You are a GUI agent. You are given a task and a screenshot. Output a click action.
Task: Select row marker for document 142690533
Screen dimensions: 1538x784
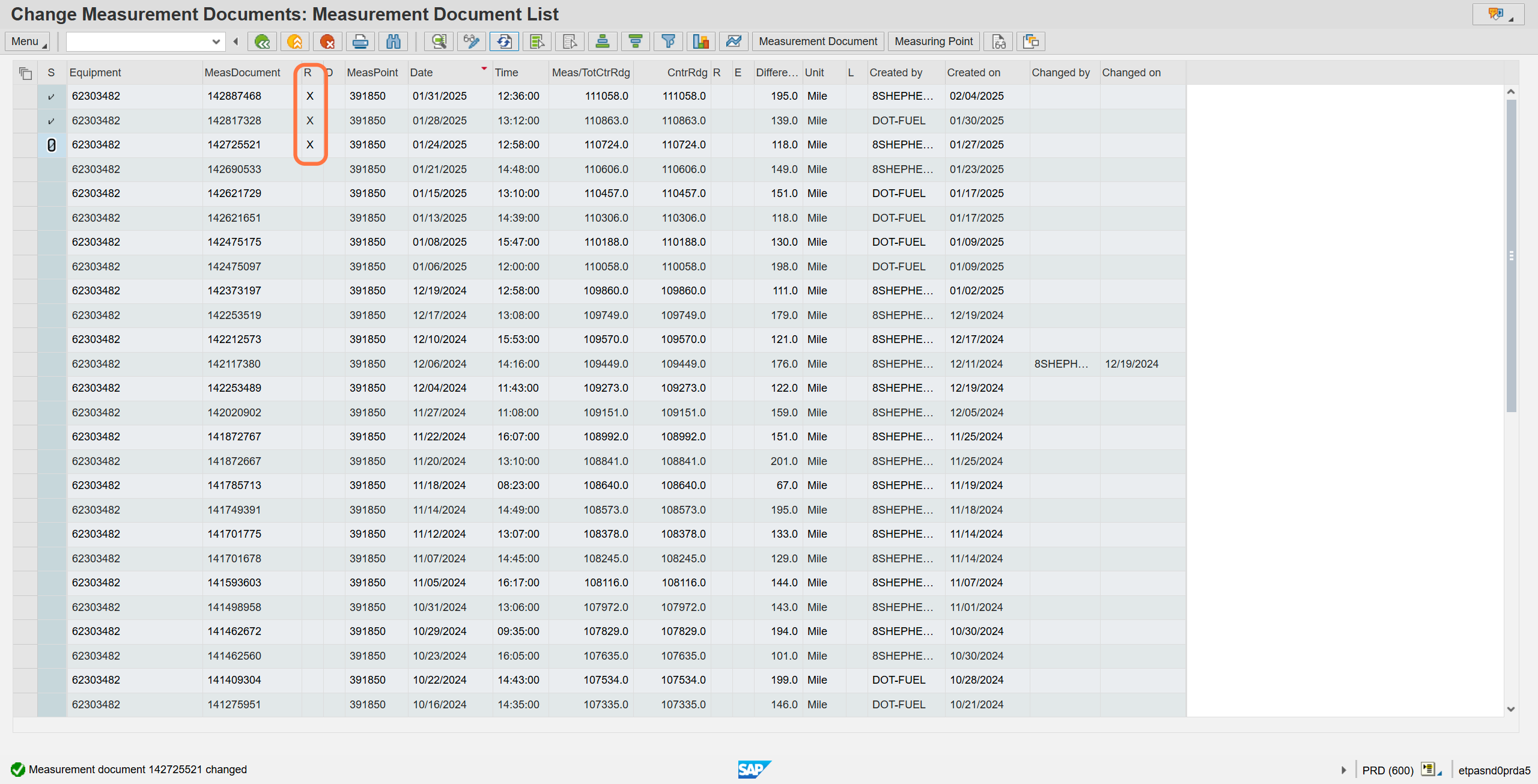pos(25,169)
